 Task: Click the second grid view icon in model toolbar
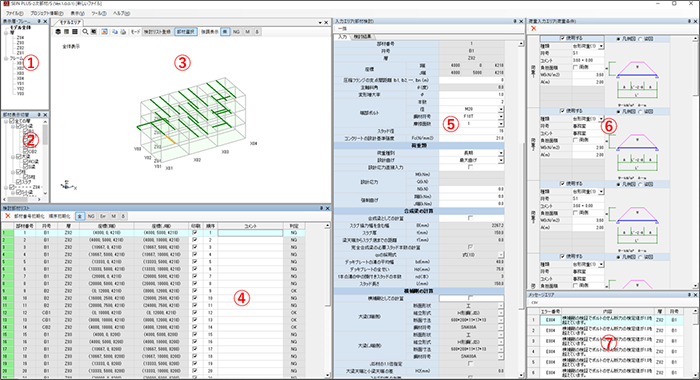[x=67, y=32]
